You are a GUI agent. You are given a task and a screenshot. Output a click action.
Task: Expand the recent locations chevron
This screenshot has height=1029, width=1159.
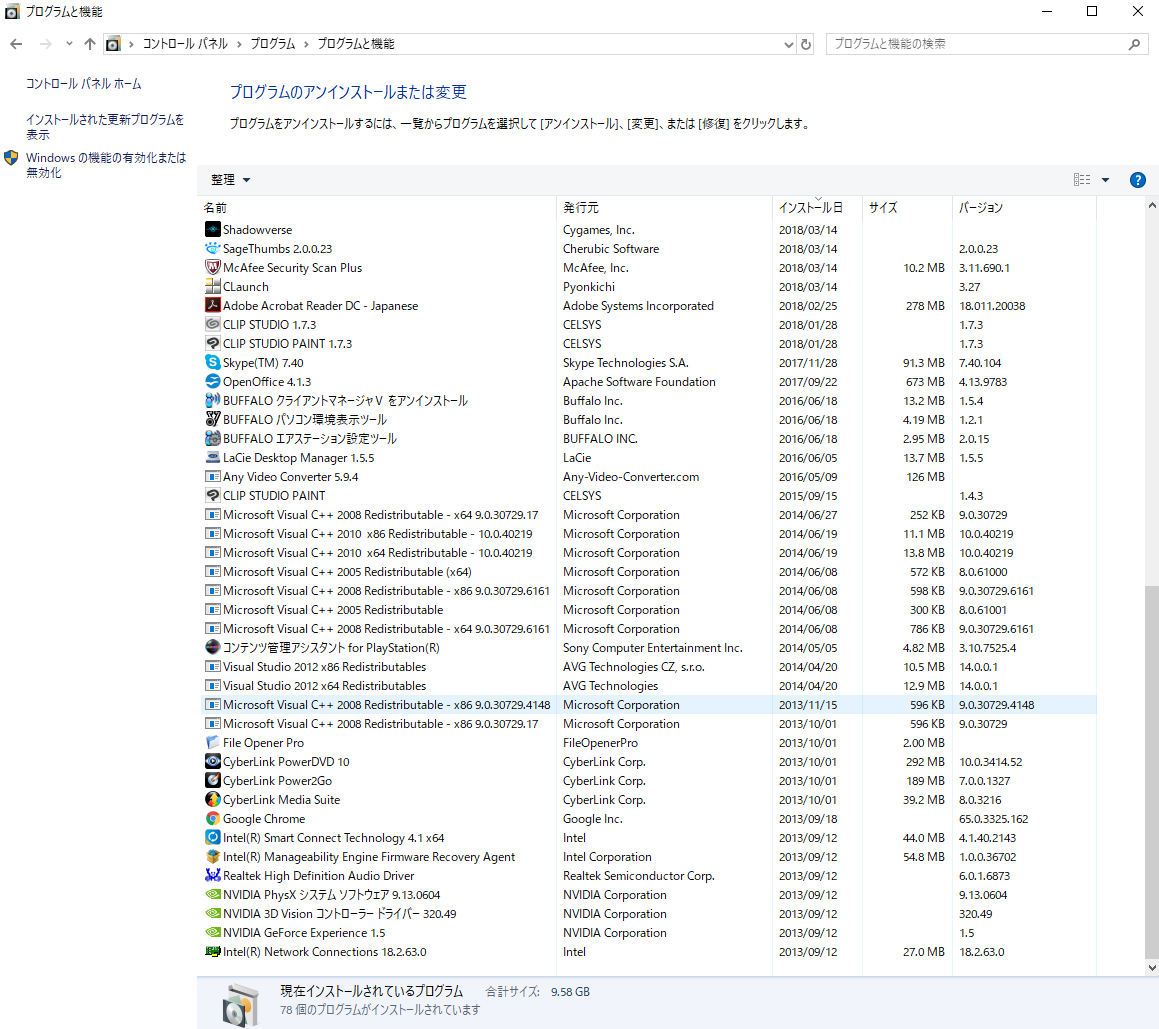[69, 44]
